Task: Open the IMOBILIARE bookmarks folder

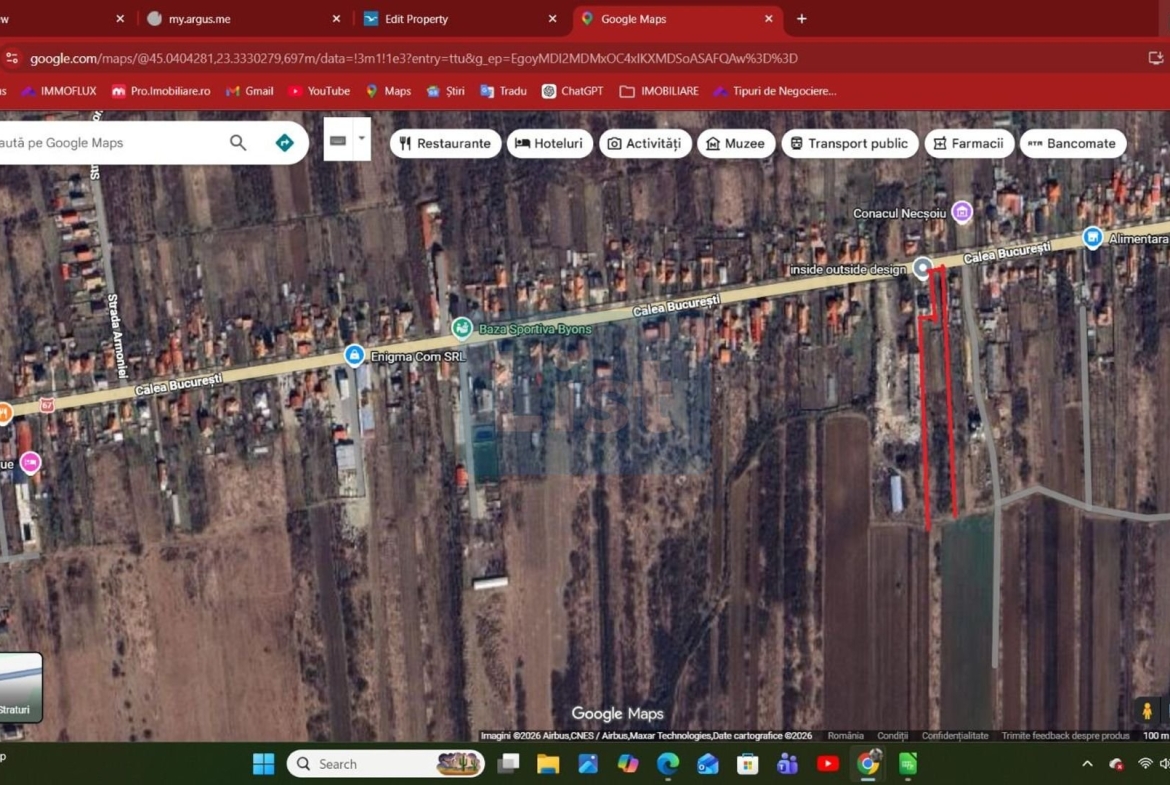Action: click(659, 91)
